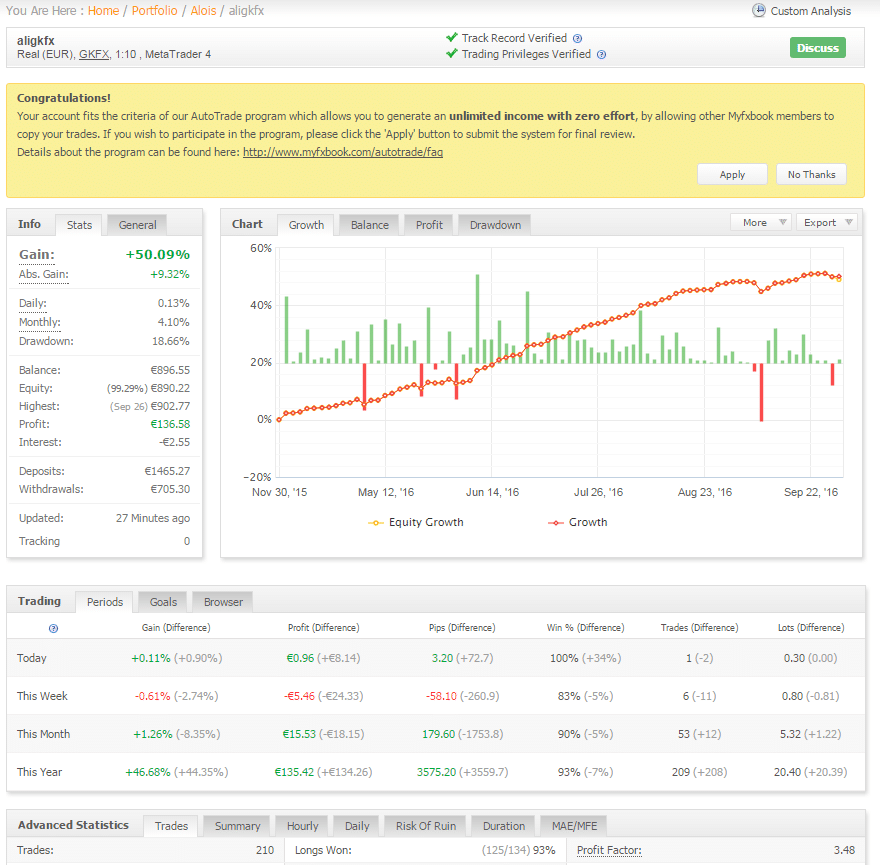Screen dimensions: 880x865
Task: Click the Custom Analysis clock icon
Action: pyautogui.click(x=759, y=11)
